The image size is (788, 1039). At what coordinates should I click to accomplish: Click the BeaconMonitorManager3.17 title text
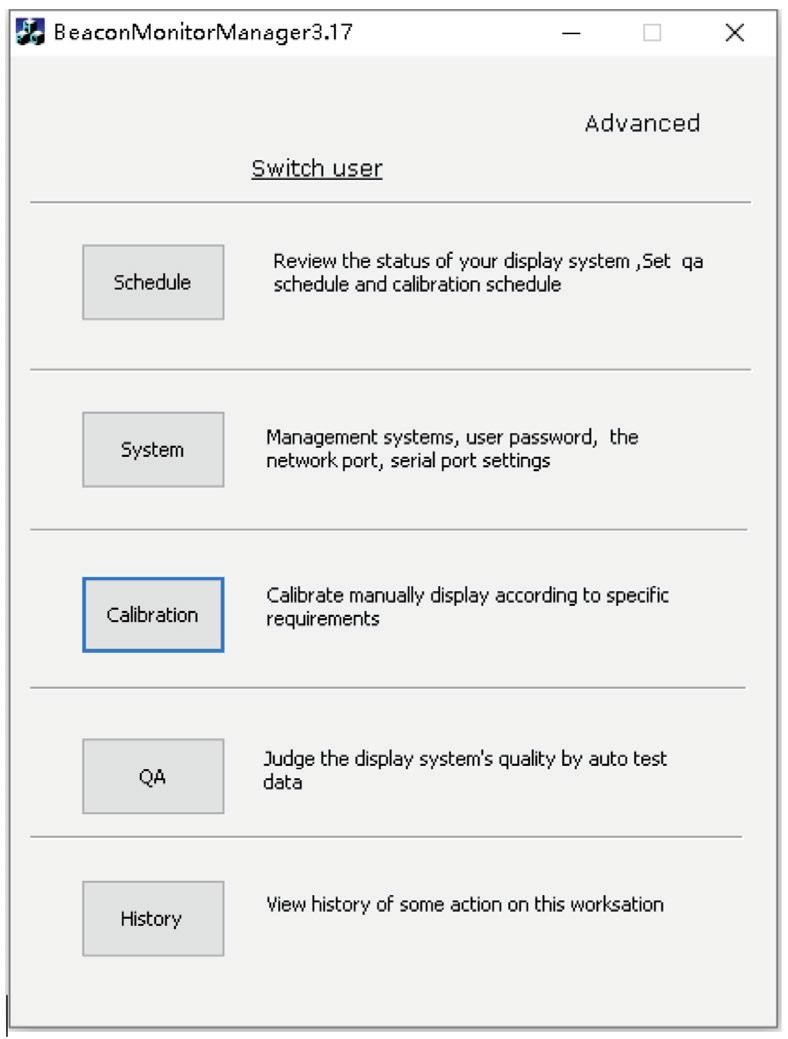(x=203, y=32)
